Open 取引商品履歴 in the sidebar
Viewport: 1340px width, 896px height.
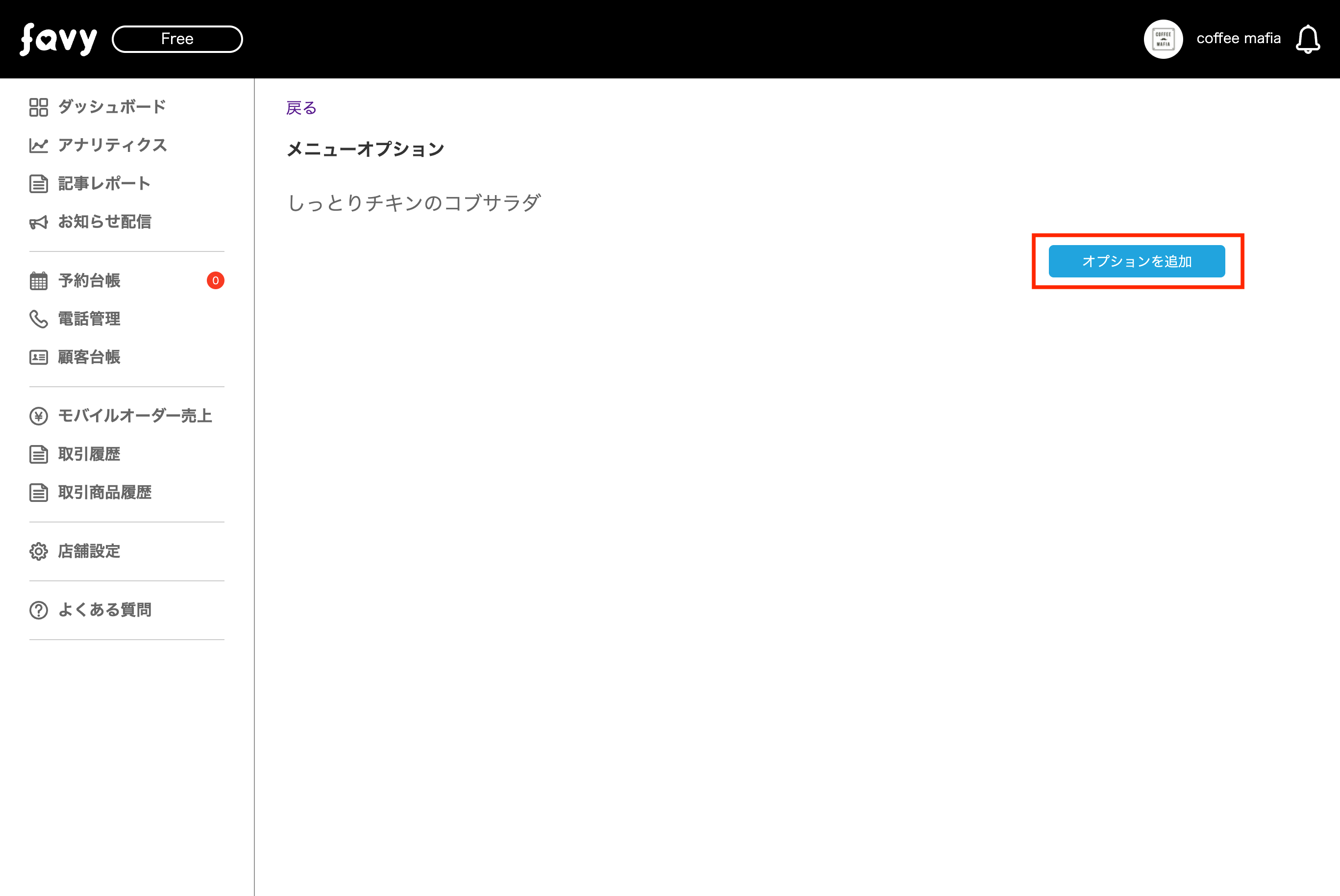pyautogui.click(x=104, y=493)
